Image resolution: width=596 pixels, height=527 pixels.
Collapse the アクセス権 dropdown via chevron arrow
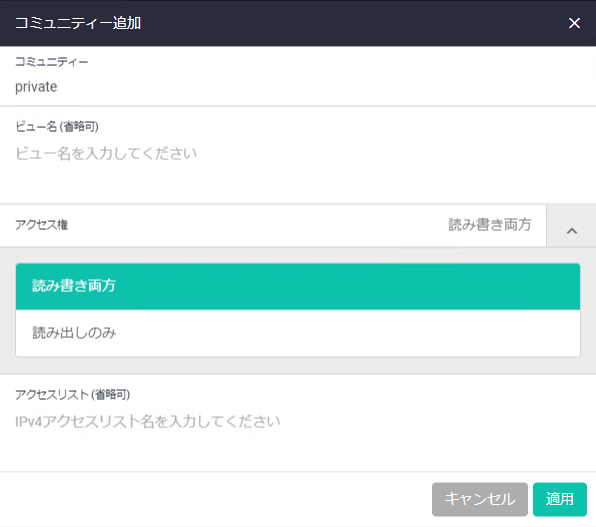(x=572, y=231)
